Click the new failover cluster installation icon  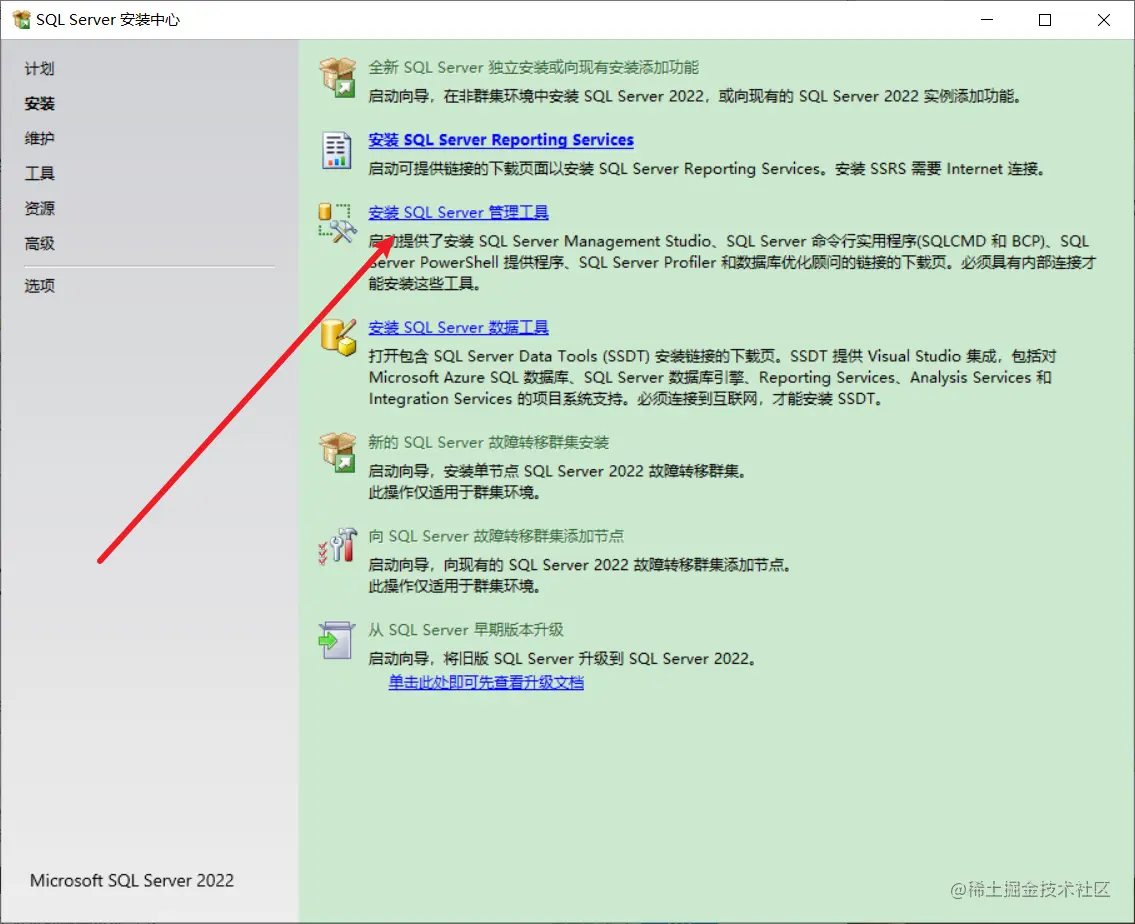click(x=337, y=452)
